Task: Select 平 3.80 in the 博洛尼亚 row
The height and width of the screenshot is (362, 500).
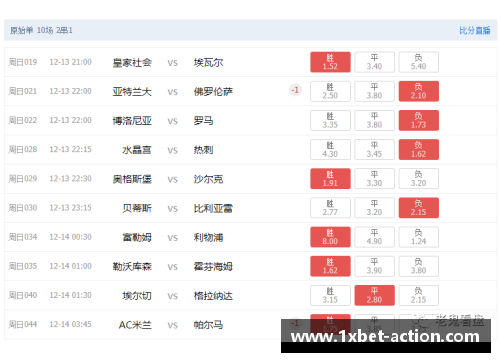Action: 374,120
